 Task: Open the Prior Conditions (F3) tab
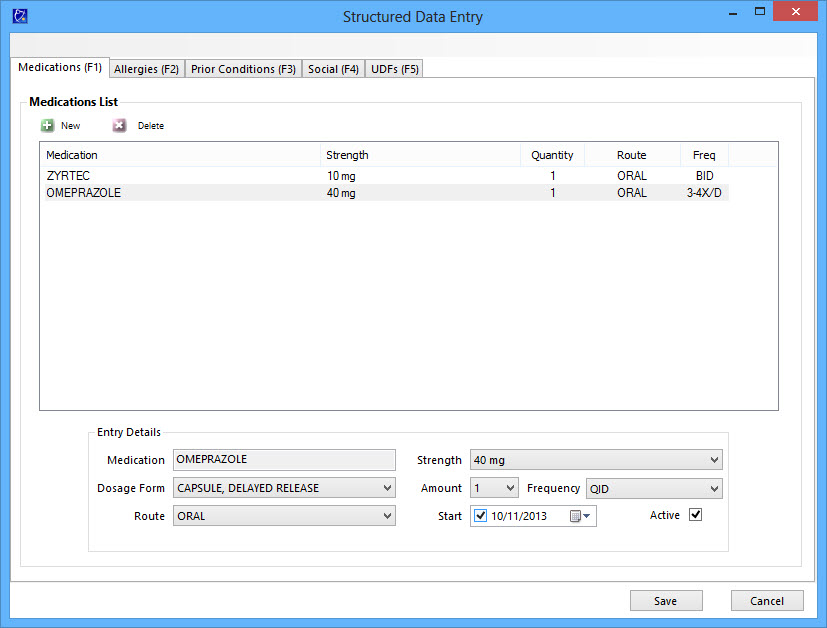(243, 69)
